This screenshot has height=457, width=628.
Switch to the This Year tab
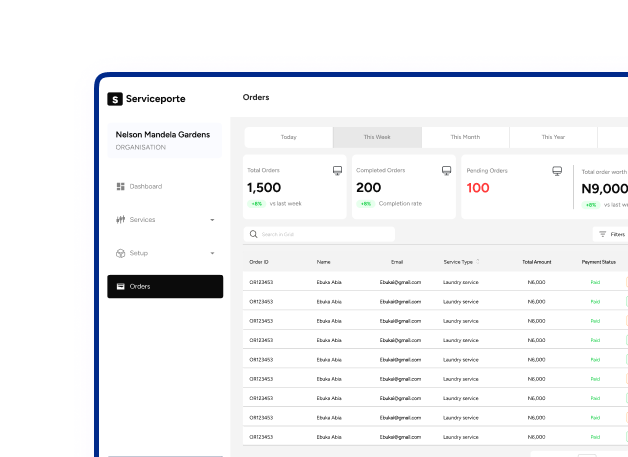click(553, 137)
